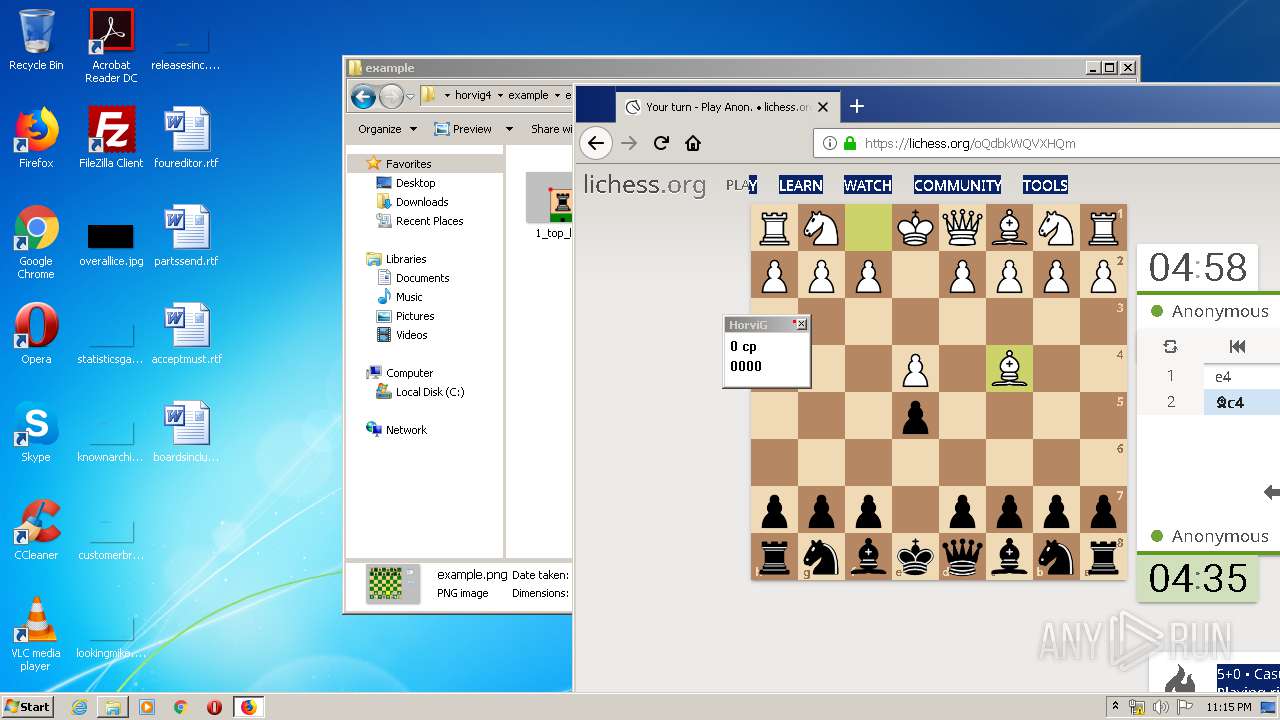This screenshot has width=1280, height=720.
Task: Open Windows Media Player taskbar icon
Action: point(147,707)
